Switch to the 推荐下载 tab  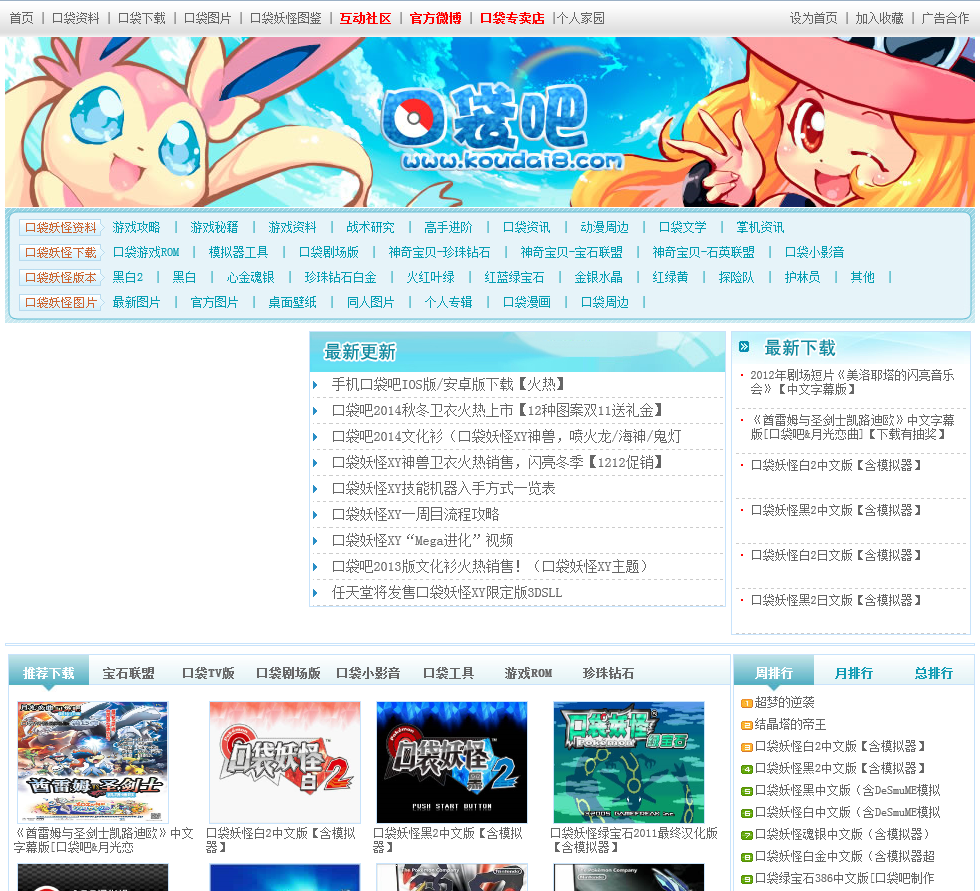49,673
